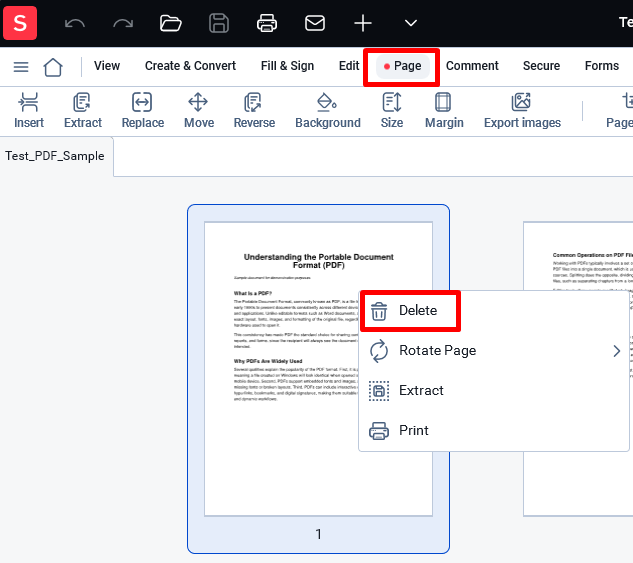The height and width of the screenshot is (563, 633).
Task: Select the Edit tab
Action: [x=349, y=66]
